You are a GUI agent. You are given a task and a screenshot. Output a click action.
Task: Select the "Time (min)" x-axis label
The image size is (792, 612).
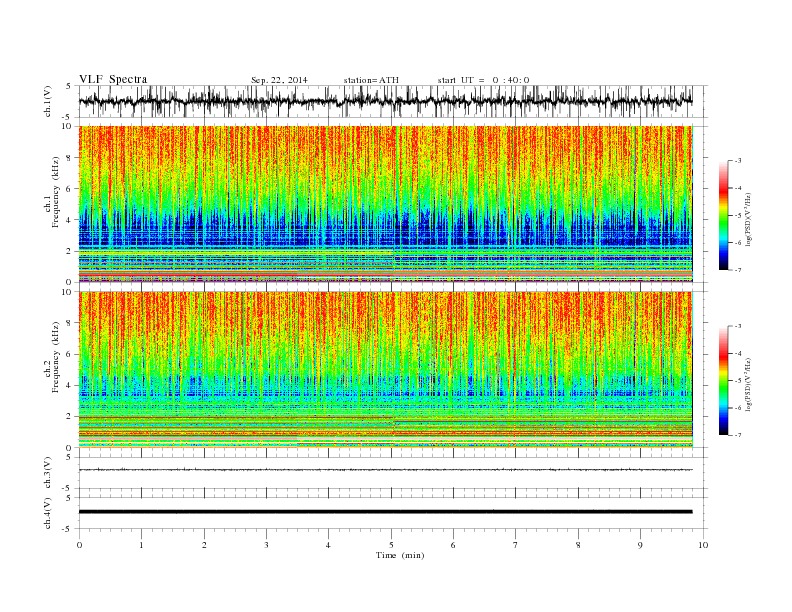coord(400,555)
